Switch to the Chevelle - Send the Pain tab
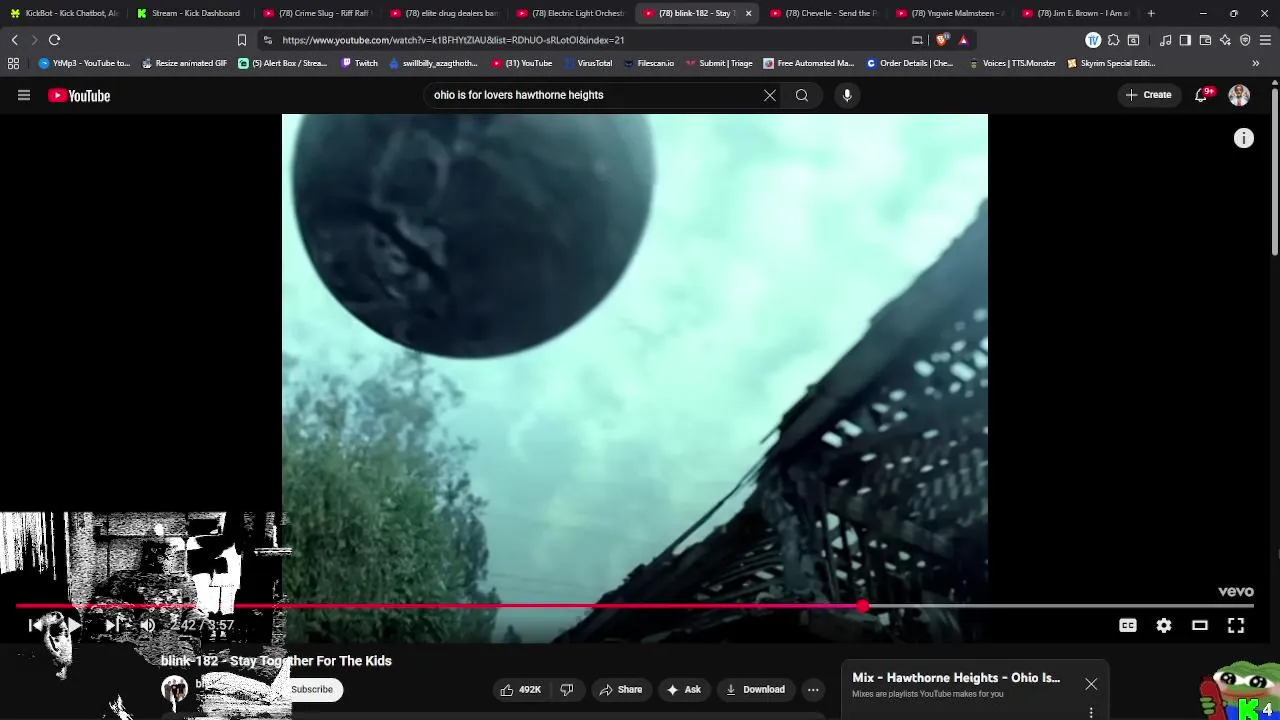Viewport: 1280px width, 720px height. point(823,13)
